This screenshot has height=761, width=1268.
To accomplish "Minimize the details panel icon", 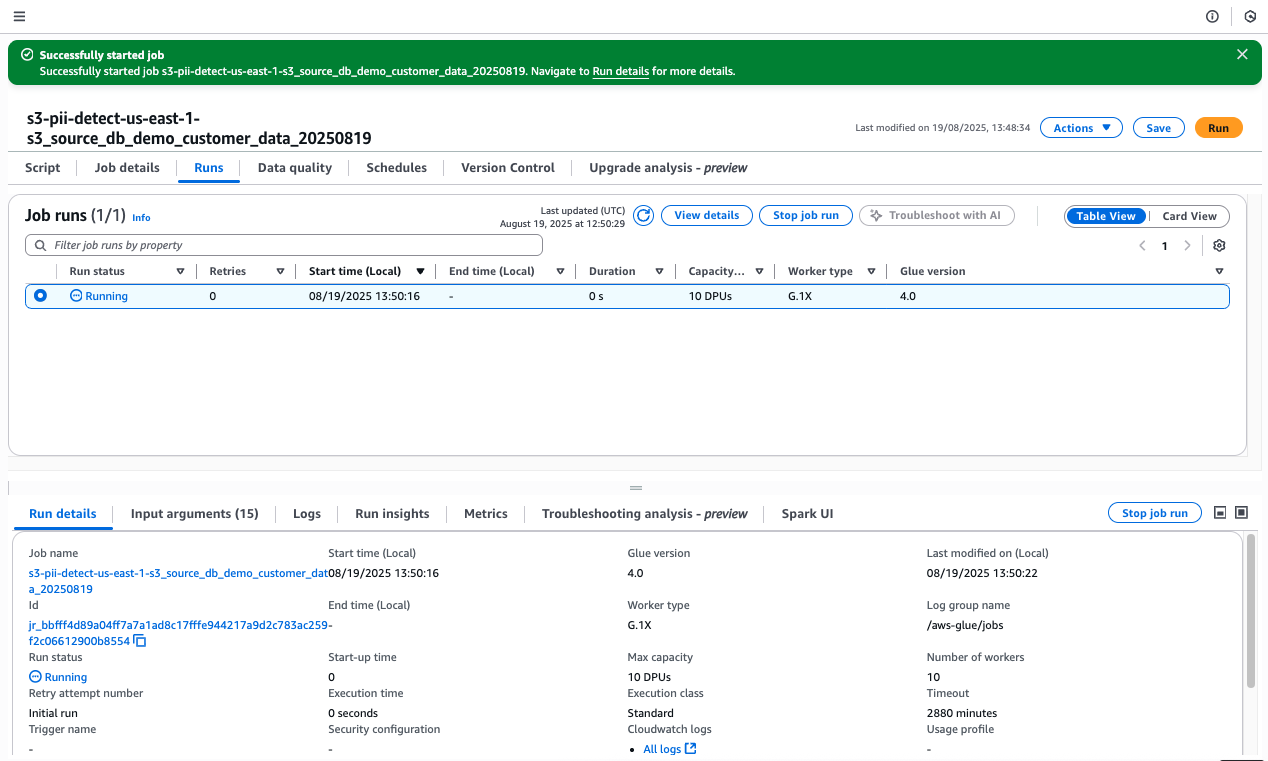I will click(x=1220, y=512).
